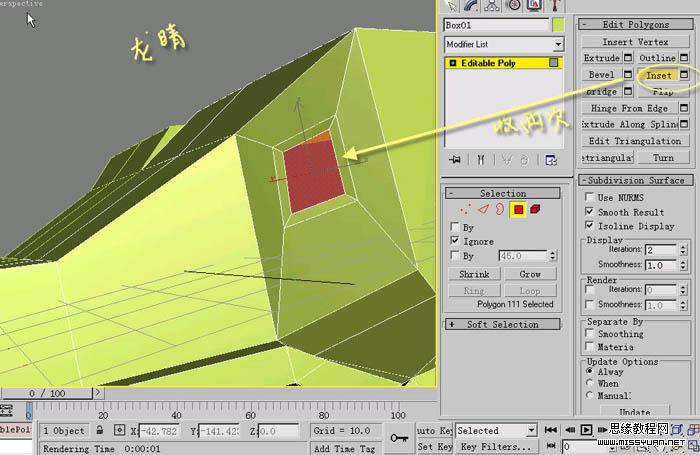Screen dimensions: 700x455
Task: Open Outline settings dialog box icon
Action: coord(684,58)
